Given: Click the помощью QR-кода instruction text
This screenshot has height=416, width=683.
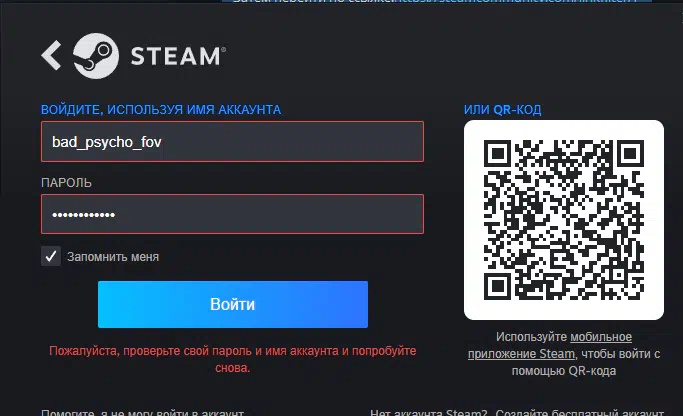Looking at the screenshot, I should click(564, 371).
